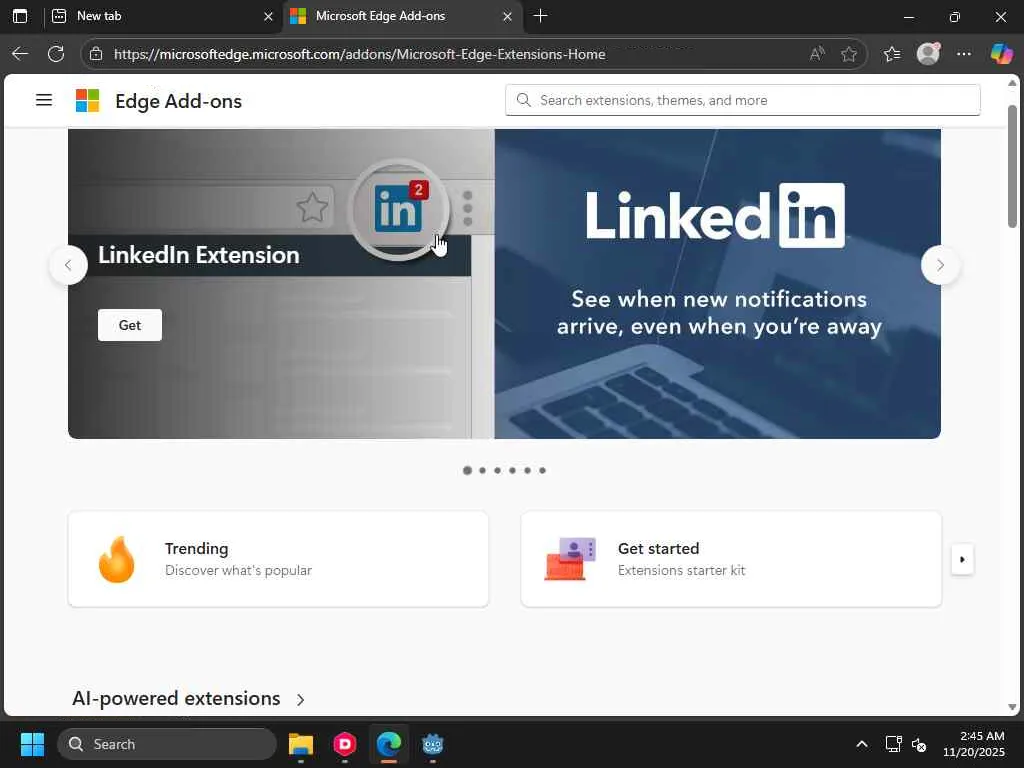Open the Get started card
Viewport: 1024px width, 768px height.
(731, 559)
